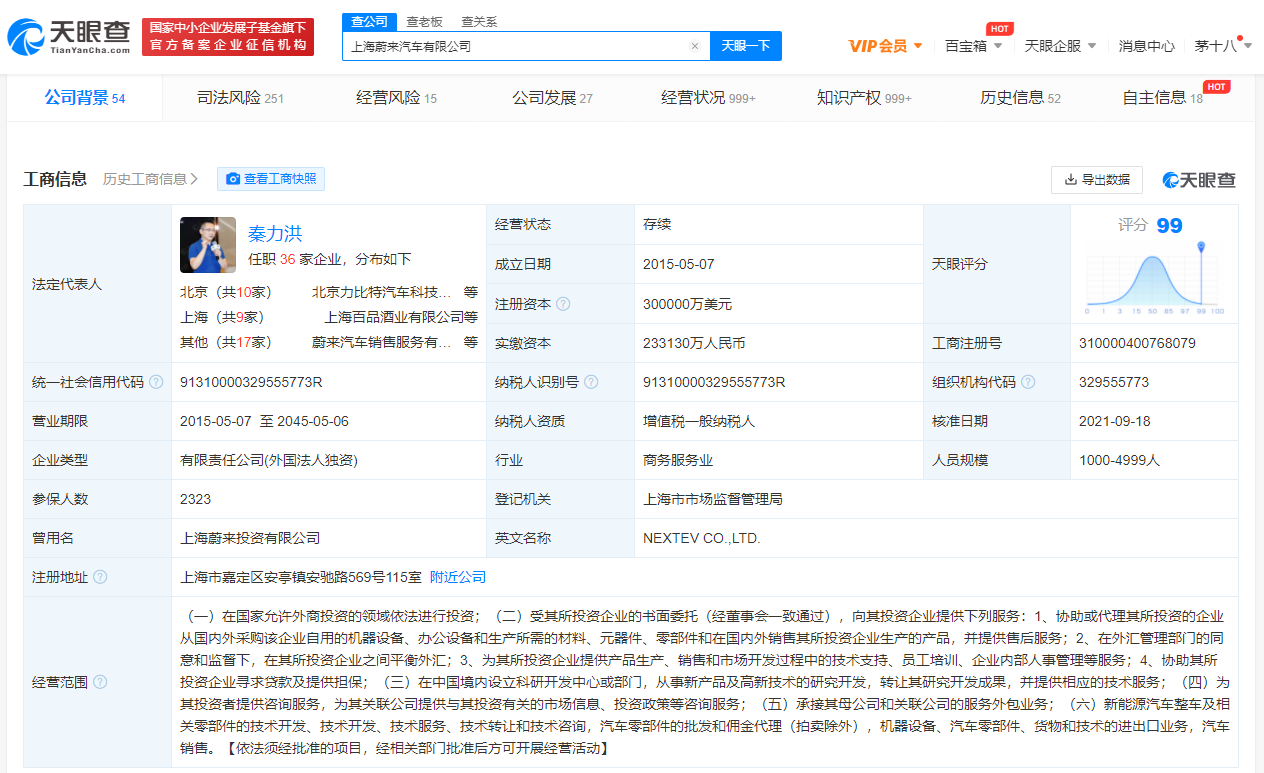Screen dimensions: 1264x773
Task: Open 查看工商快照 snapshot button
Action: [271, 179]
